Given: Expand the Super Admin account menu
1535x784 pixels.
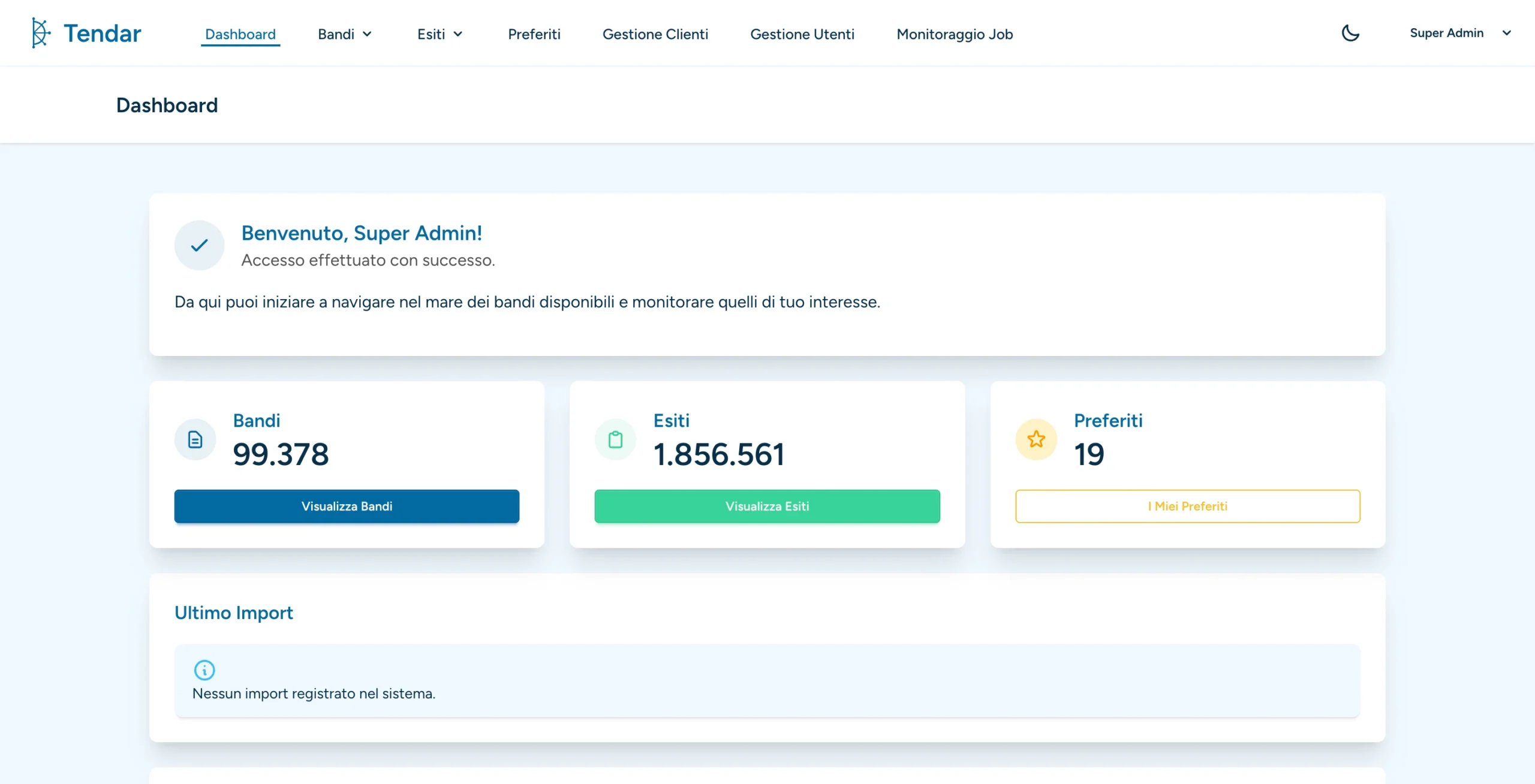Looking at the screenshot, I should coord(1507,33).
